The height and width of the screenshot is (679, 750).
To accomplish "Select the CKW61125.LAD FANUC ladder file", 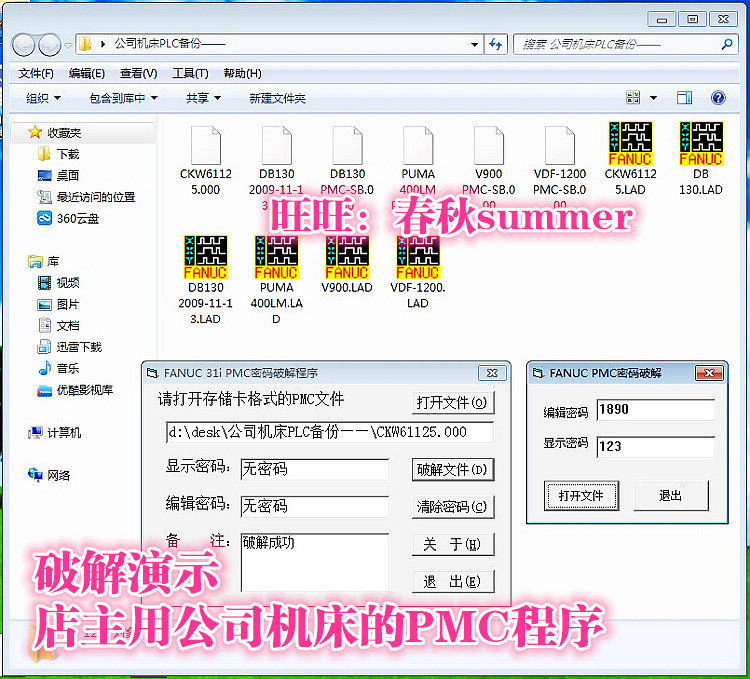I will (x=630, y=143).
